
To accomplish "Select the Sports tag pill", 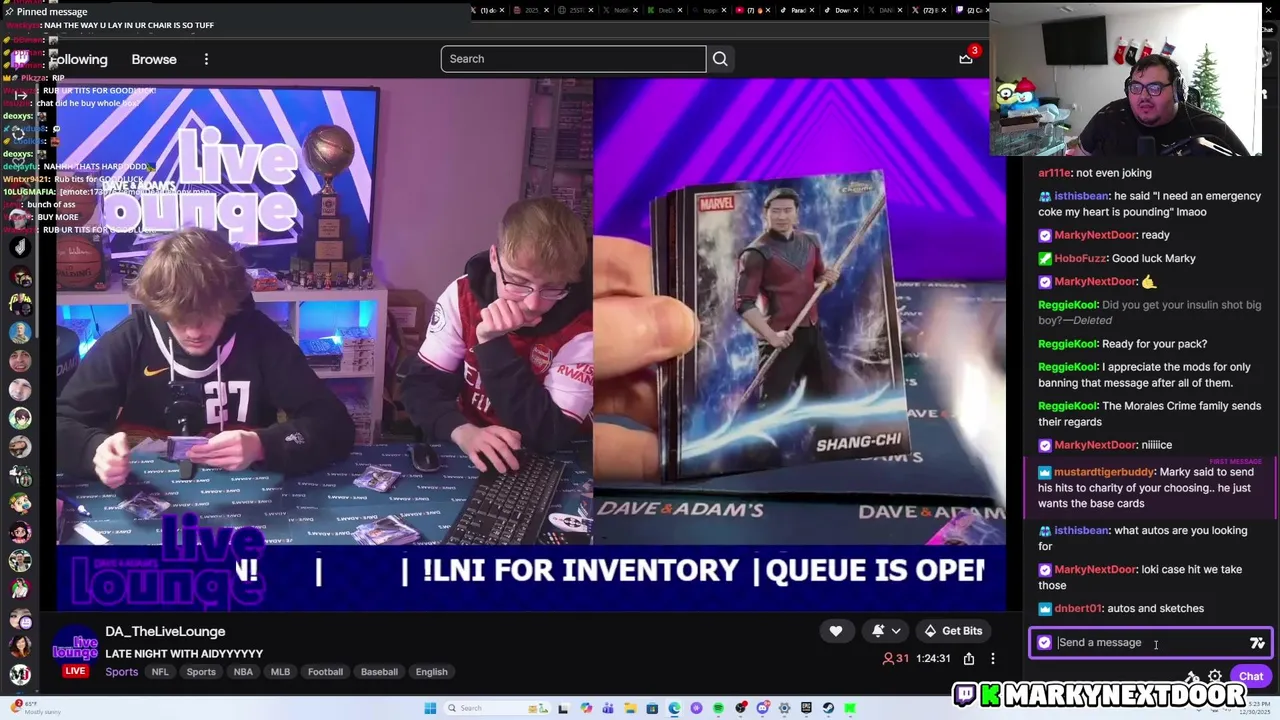I will [201, 672].
